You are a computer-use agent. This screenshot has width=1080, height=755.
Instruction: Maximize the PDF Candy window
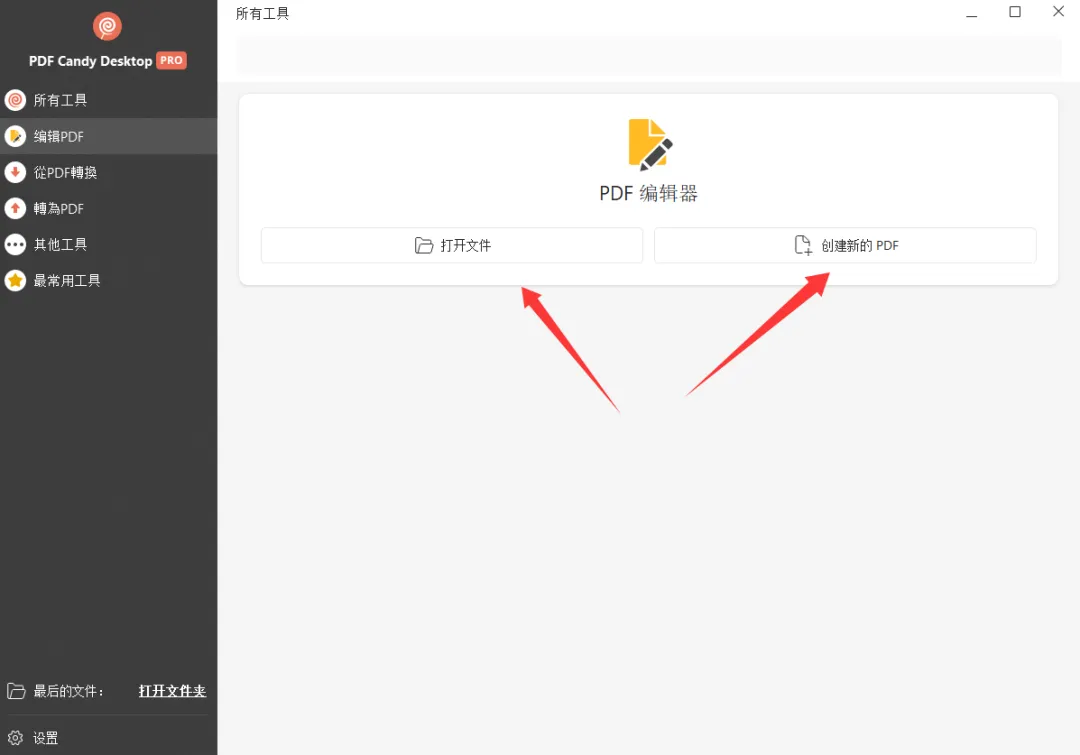coord(1015,12)
